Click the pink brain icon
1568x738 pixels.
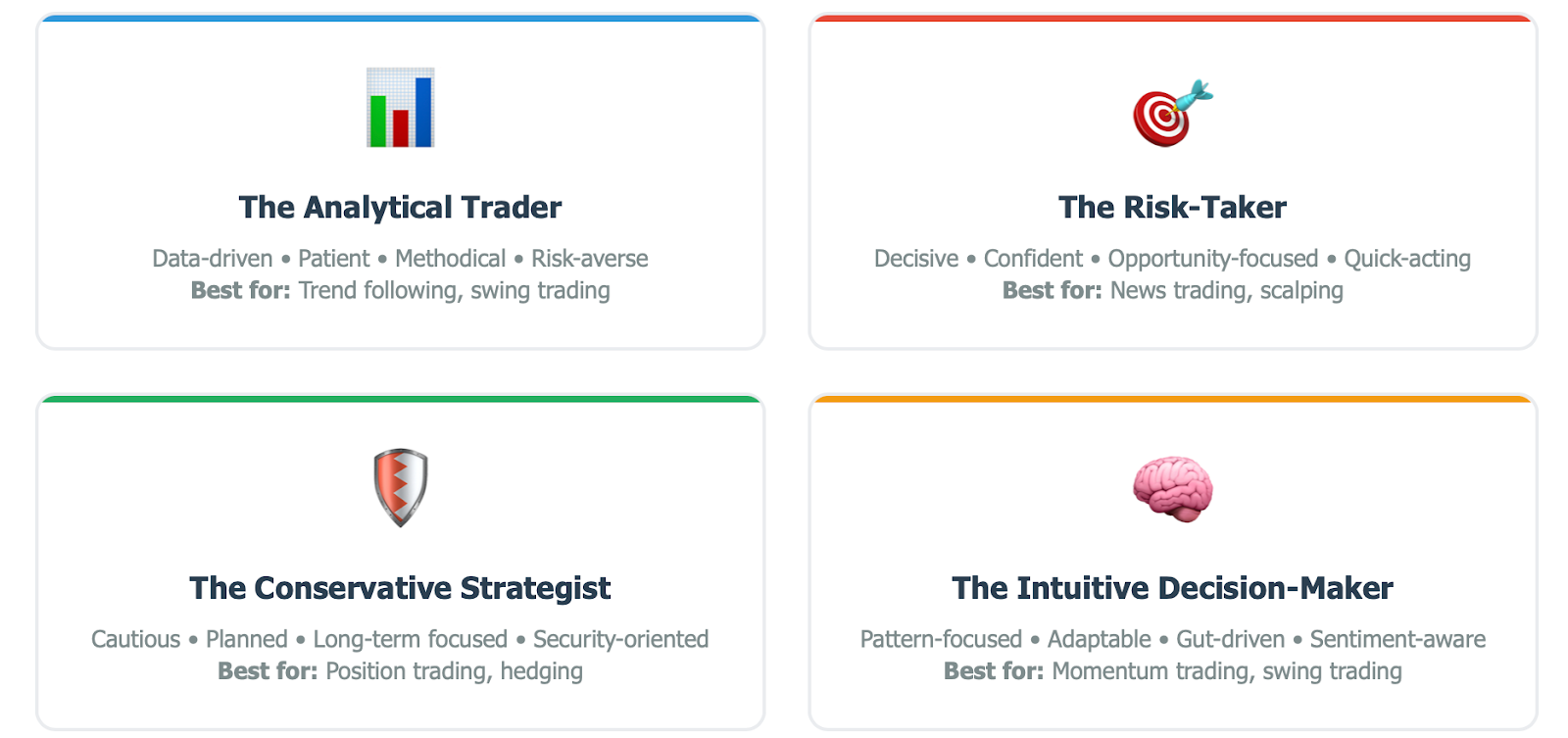1173,490
